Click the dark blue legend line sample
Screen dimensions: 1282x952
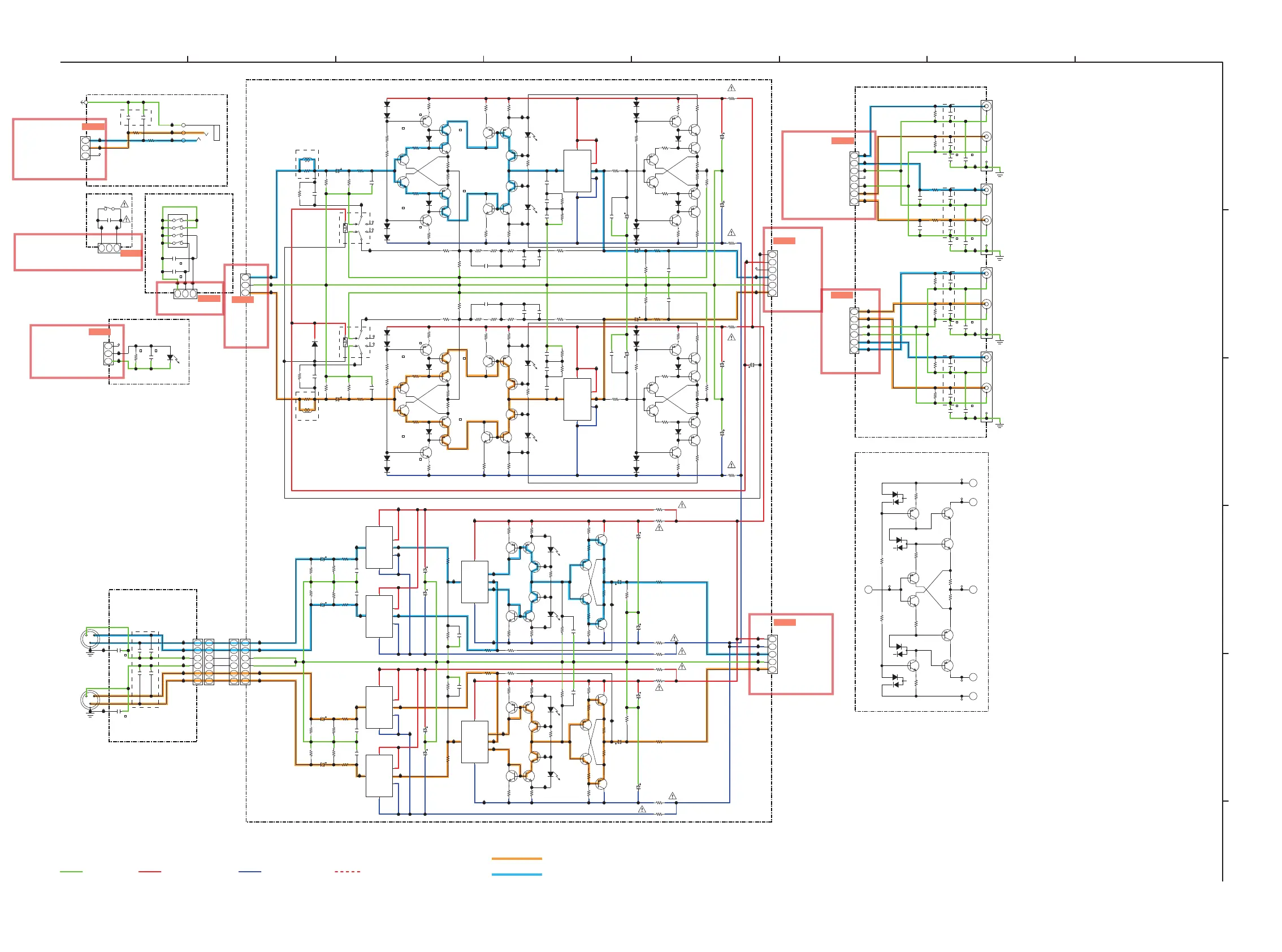[250, 872]
